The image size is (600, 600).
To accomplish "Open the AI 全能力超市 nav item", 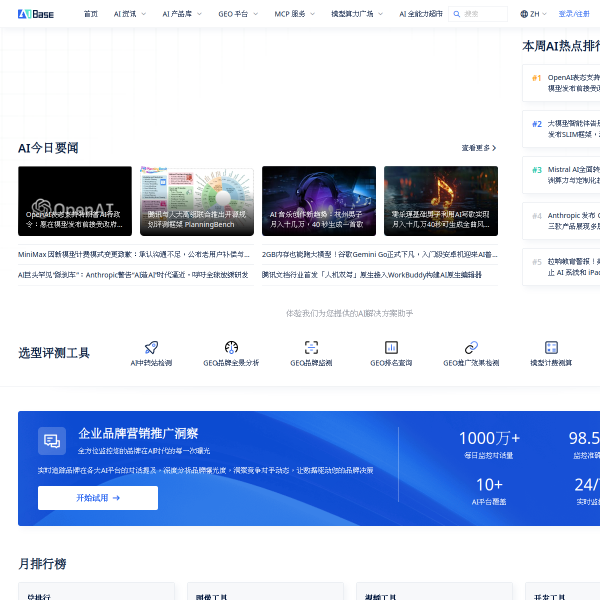I will 421,14.
